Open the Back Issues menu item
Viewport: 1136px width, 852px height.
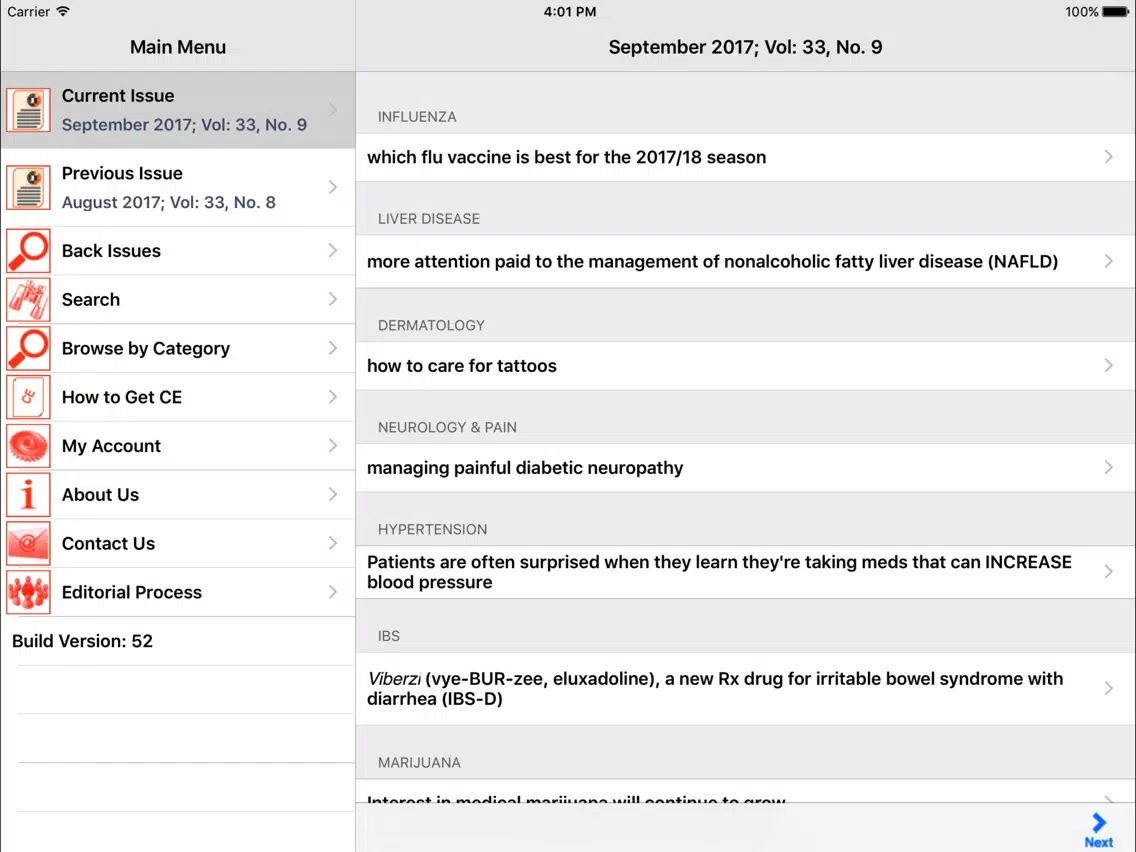point(178,251)
